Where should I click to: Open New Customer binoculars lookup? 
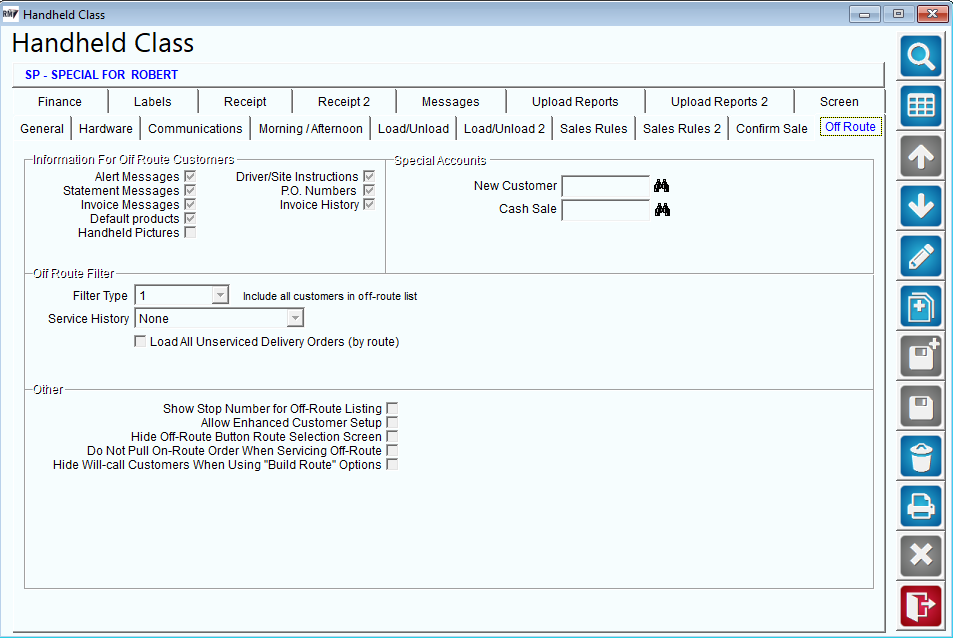(661, 186)
